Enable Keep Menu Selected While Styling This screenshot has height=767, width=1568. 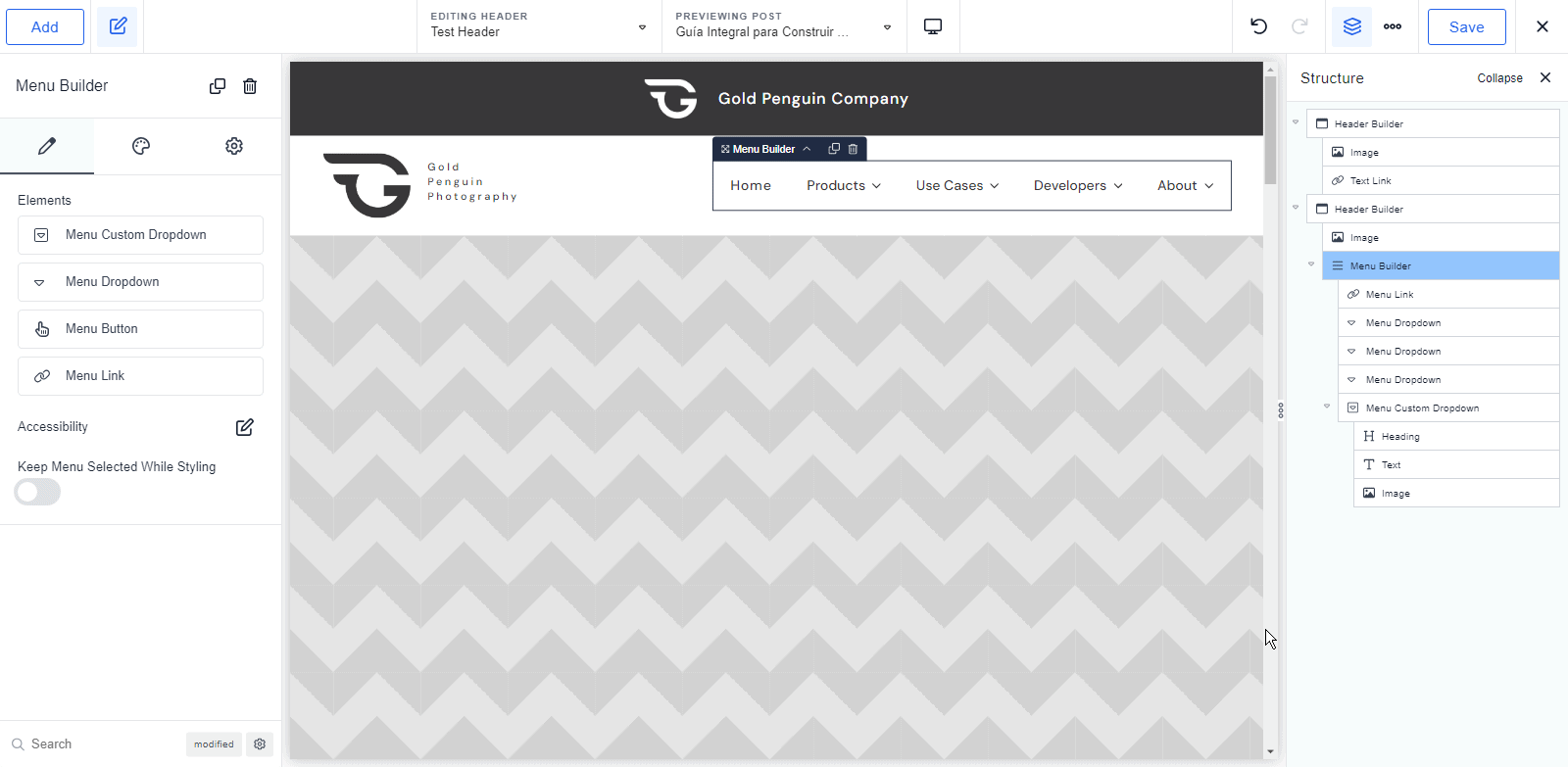[37, 492]
